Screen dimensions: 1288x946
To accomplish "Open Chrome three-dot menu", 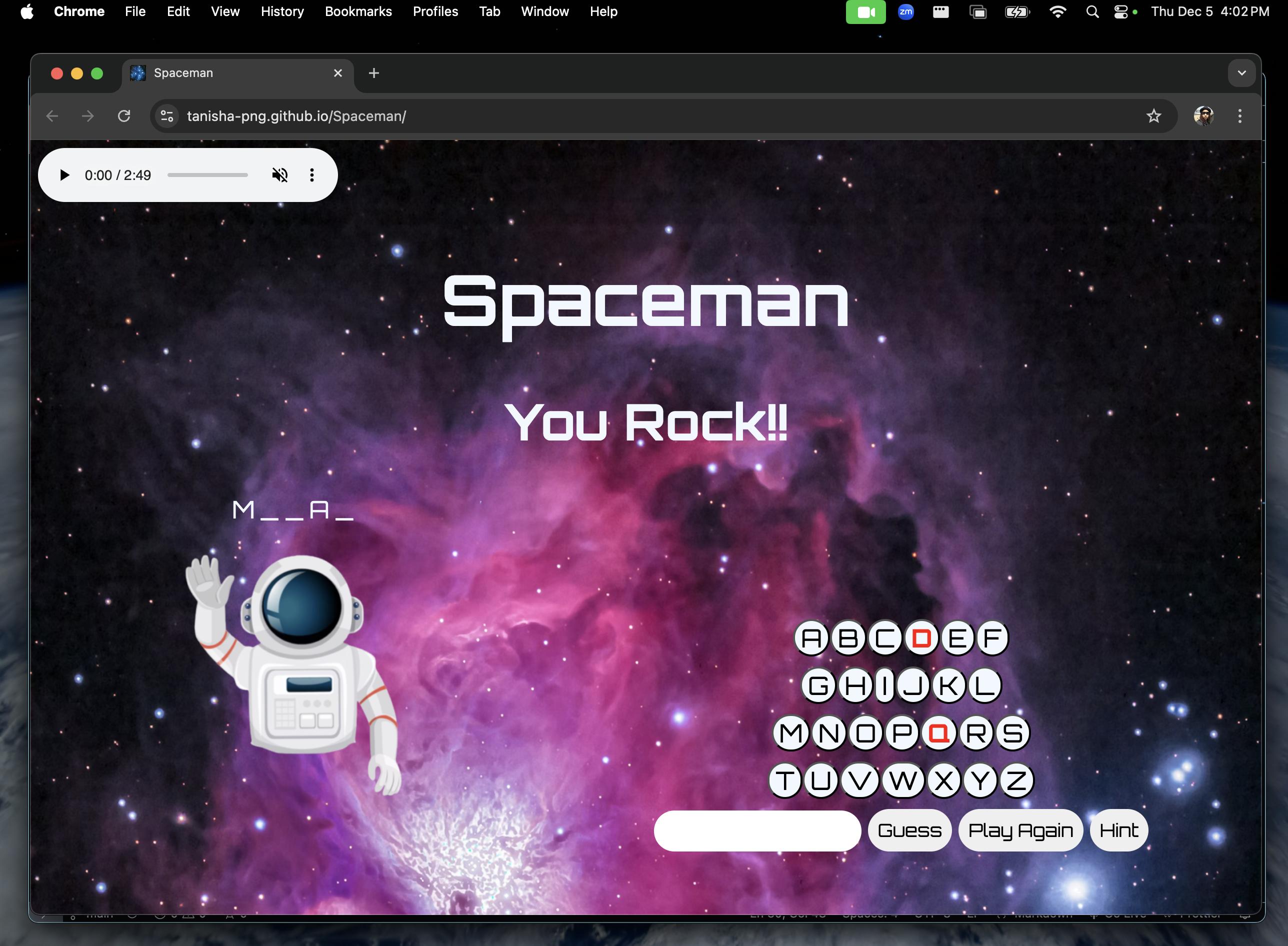I will (x=1239, y=116).
